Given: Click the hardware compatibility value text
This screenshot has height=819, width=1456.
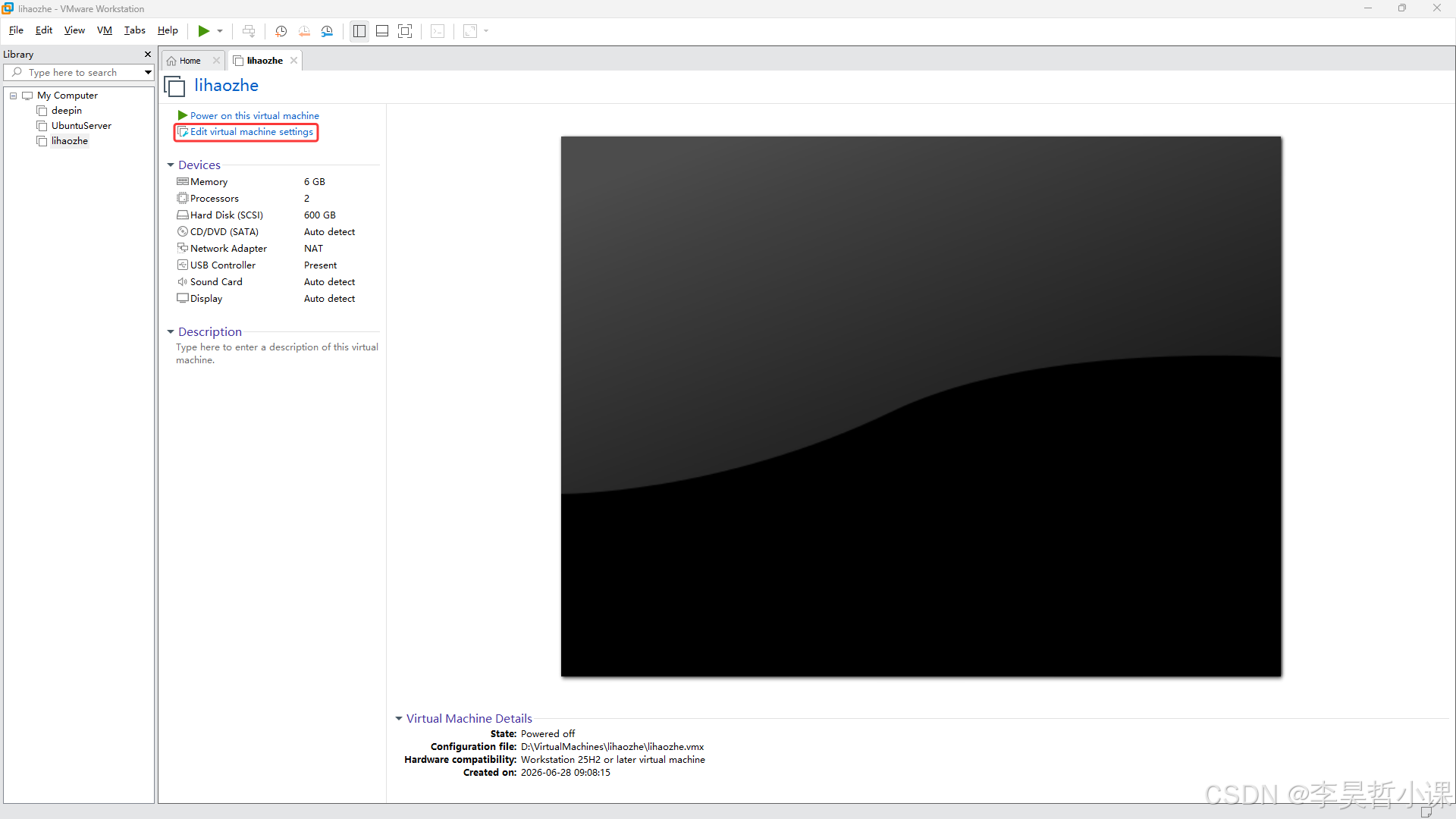Looking at the screenshot, I should (x=613, y=760).
